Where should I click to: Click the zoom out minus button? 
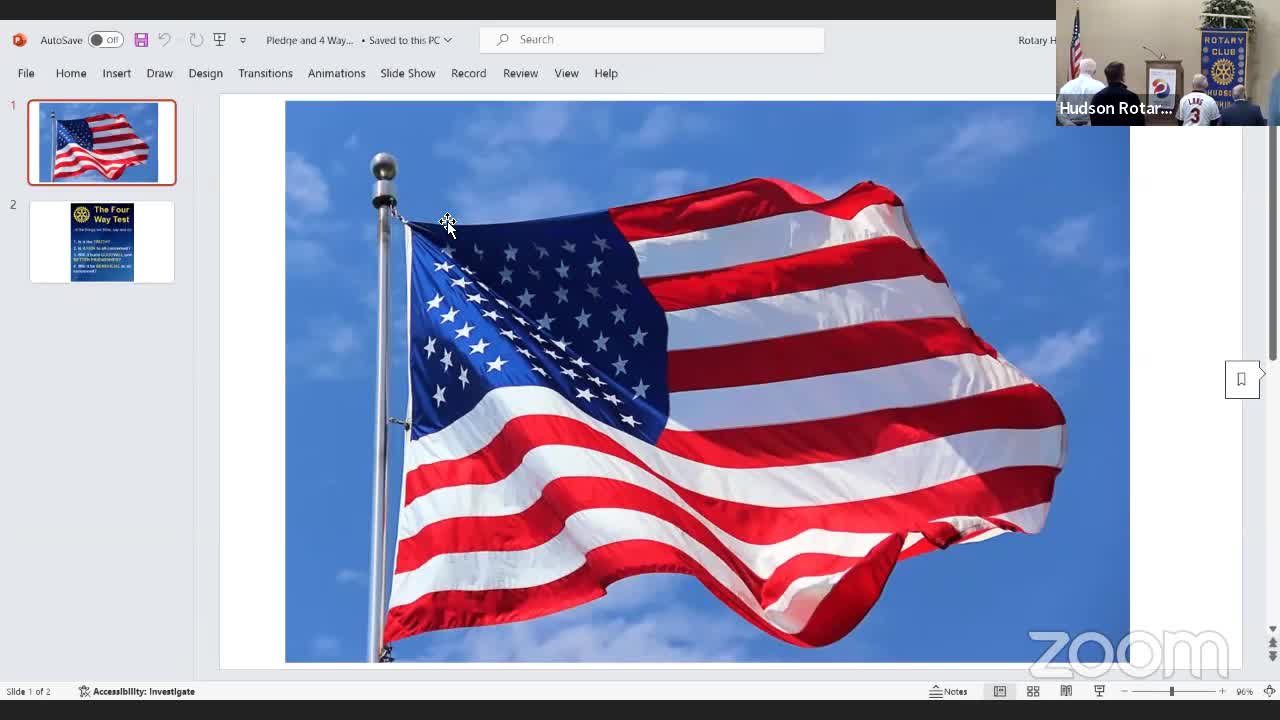tap(1125, 691)
